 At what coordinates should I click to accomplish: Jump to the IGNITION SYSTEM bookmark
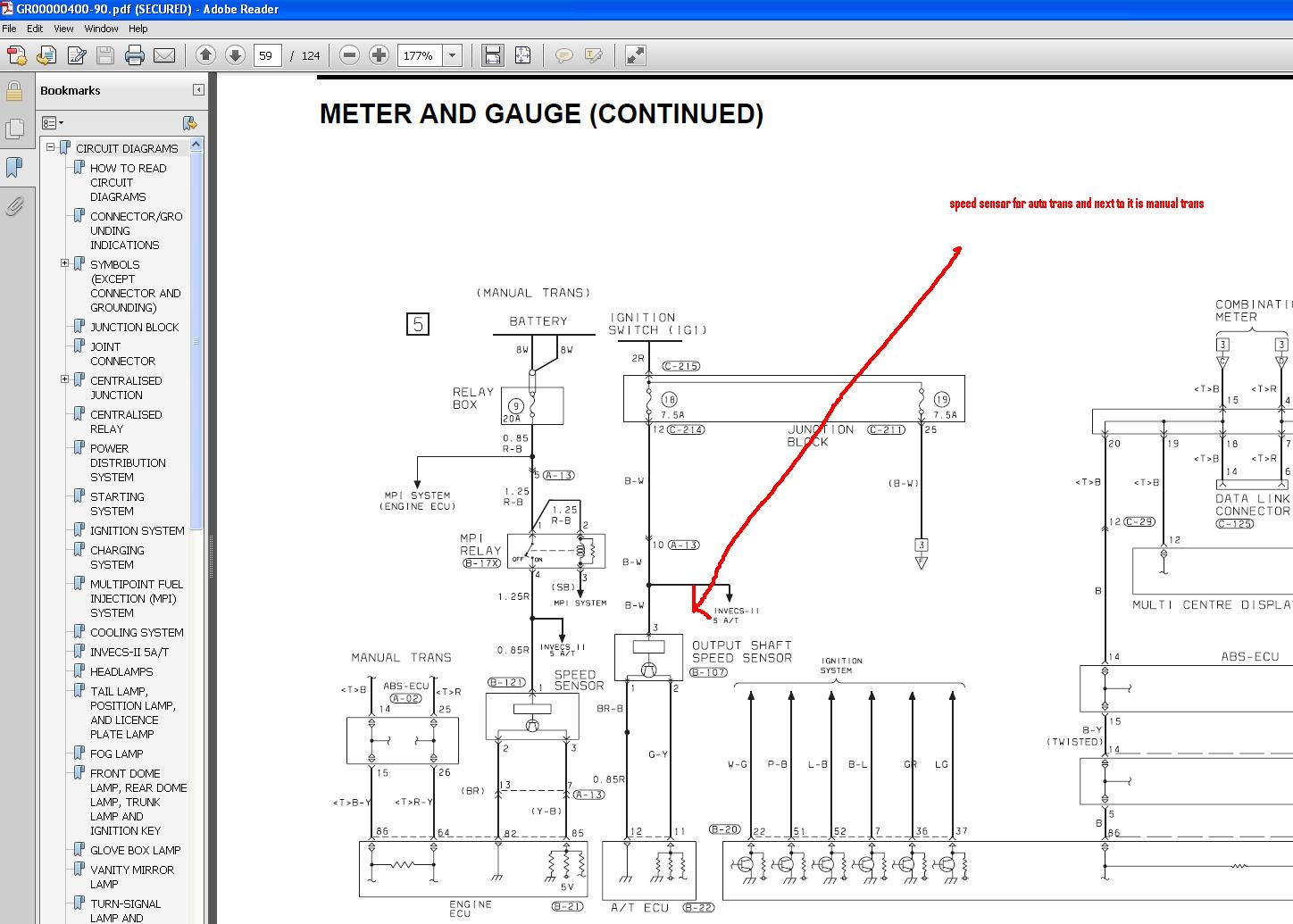coord(137,530)
